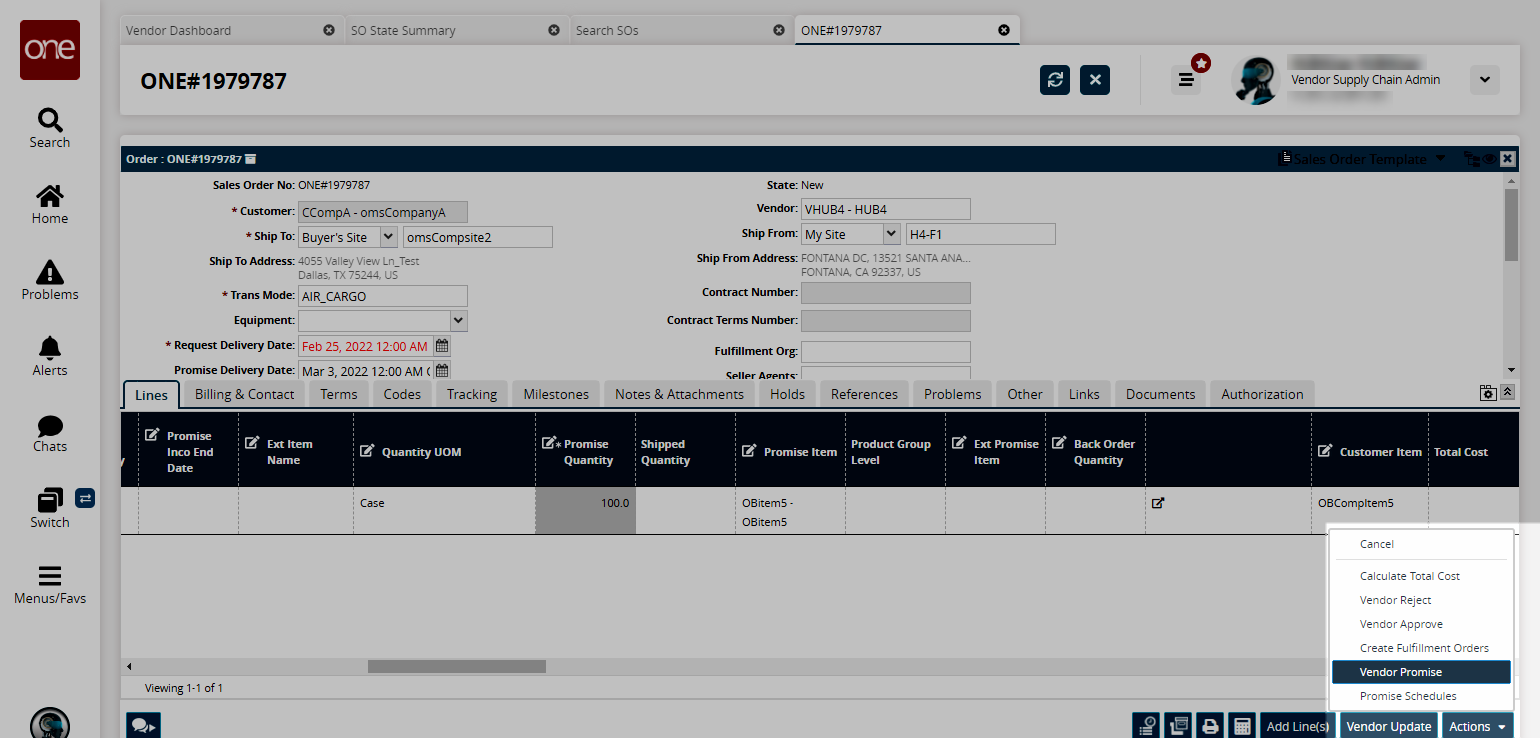
Task: Open the Alerts bell icon
Action: [49, 349]
